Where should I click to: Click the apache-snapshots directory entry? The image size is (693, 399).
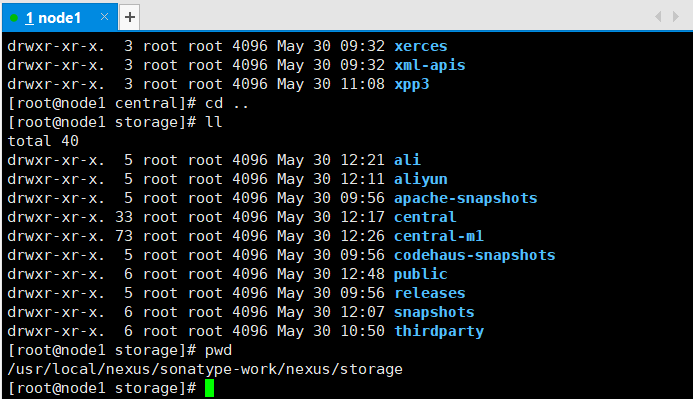pos(465,198)
